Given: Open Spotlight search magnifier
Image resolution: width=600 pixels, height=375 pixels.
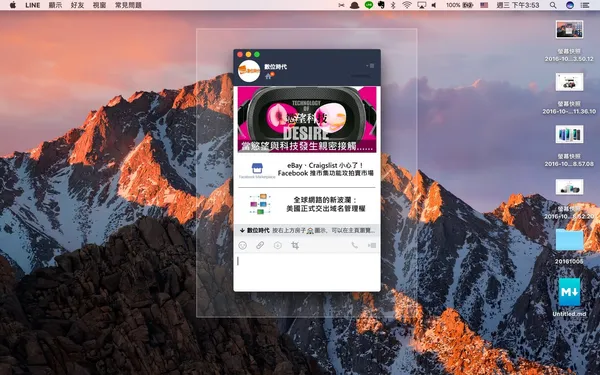Looking at the screenshot, I should click(553, 5).
